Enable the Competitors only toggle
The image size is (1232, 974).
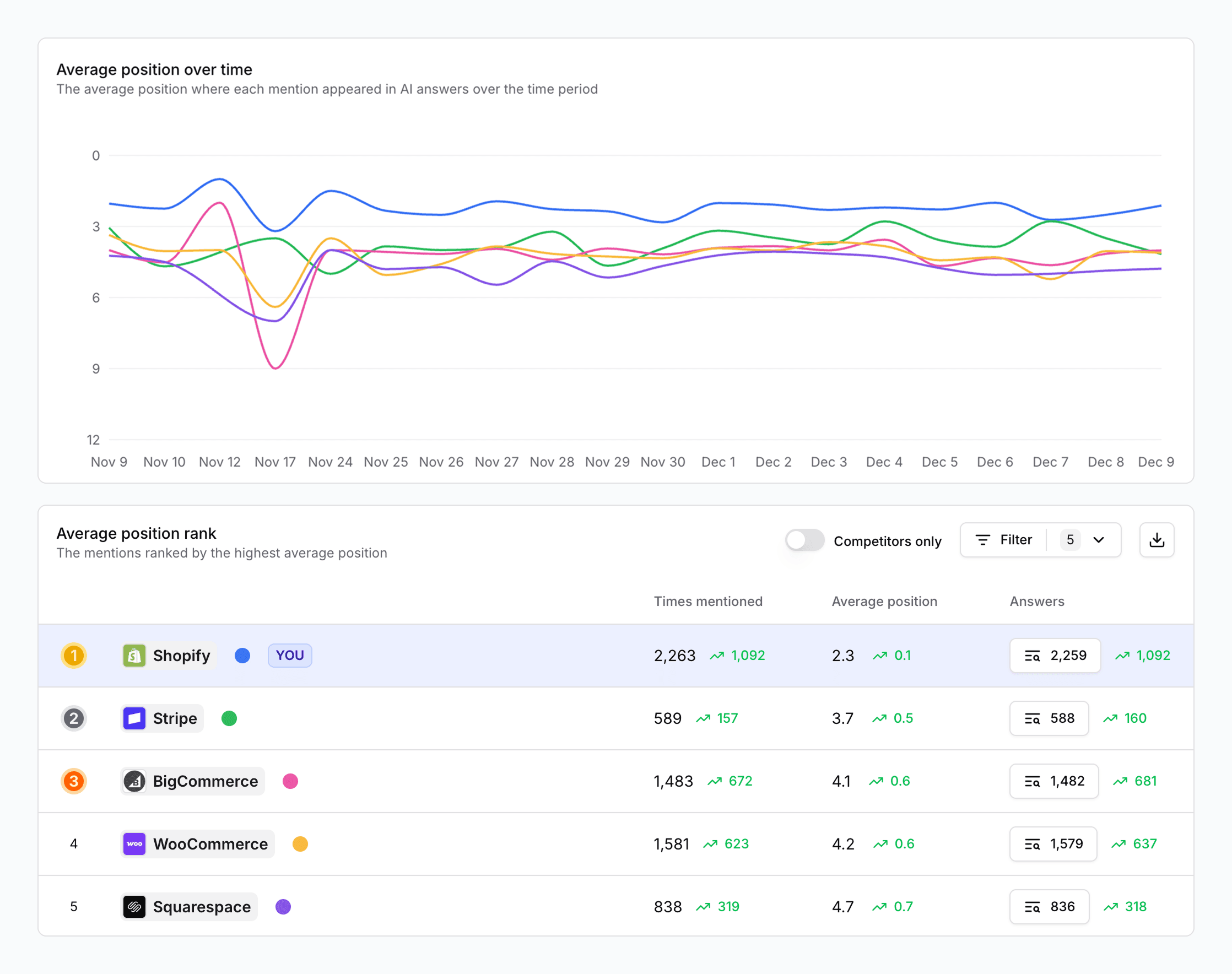(x=804, y=540)
